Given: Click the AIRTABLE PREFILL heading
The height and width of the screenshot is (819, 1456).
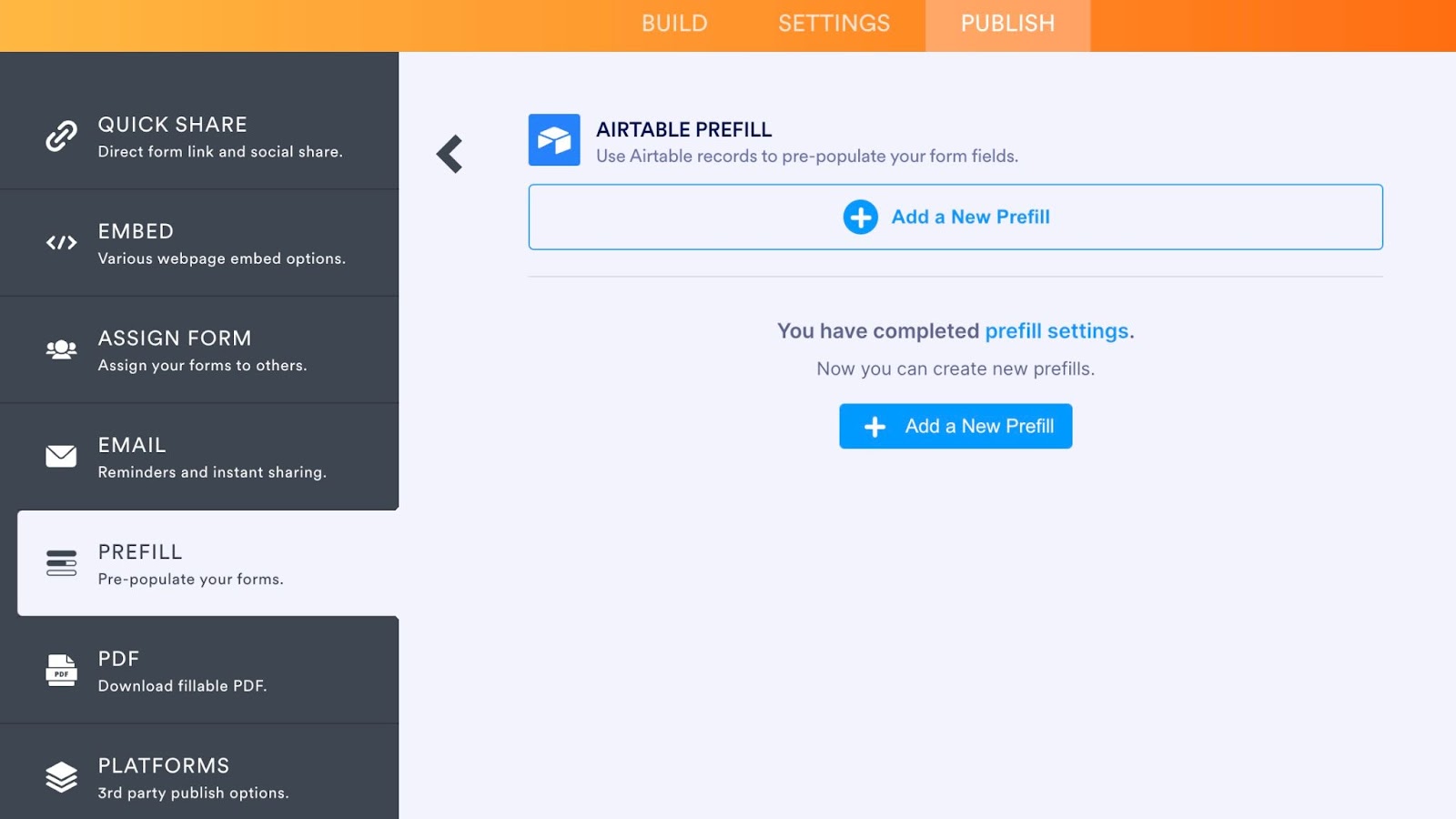Looking at the screenshot, I should pos(683,130).
